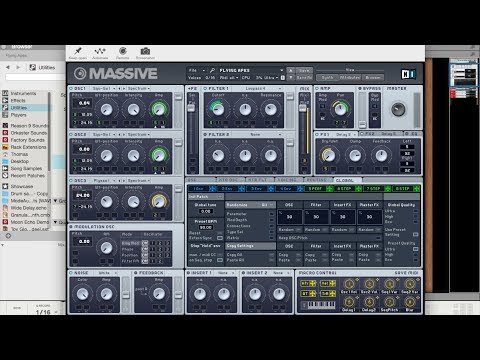Click the 8 STEP modulation handle icon
This screenshot has width=480, height=360.
click(x=417, y=189)
